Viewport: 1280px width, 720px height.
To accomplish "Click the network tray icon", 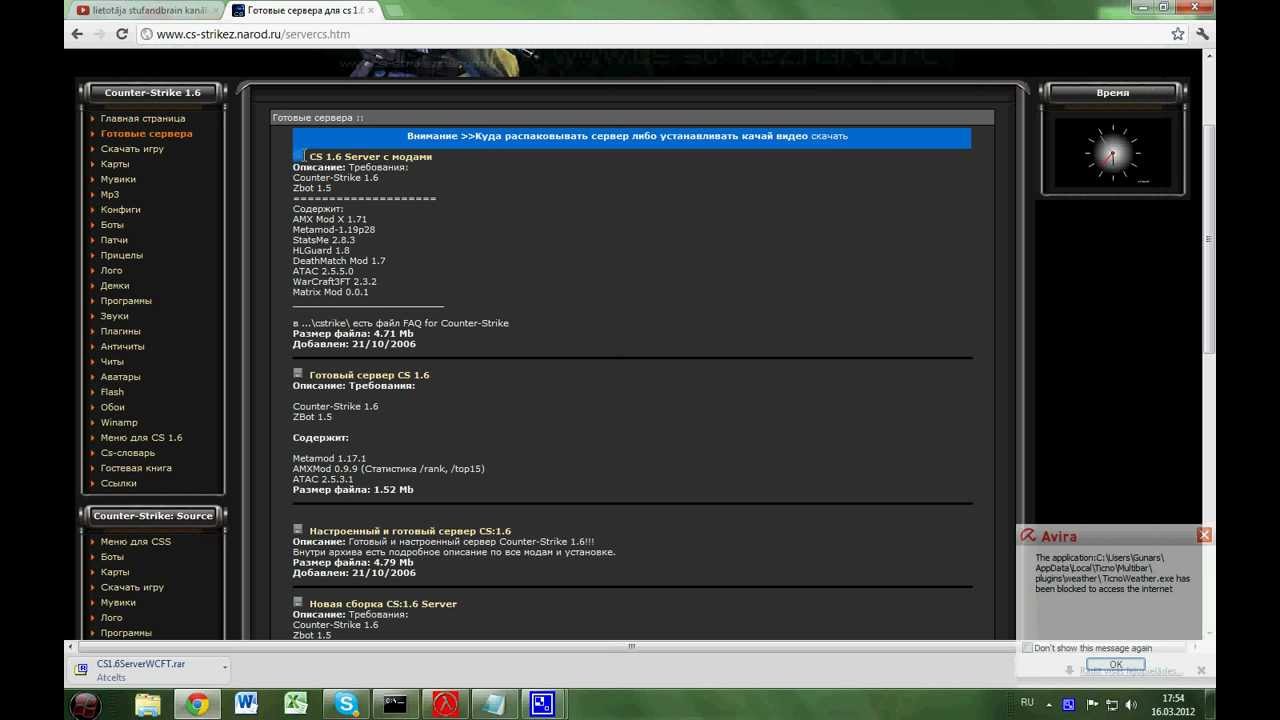I will pyautogui.click(x=1113, y=704).
